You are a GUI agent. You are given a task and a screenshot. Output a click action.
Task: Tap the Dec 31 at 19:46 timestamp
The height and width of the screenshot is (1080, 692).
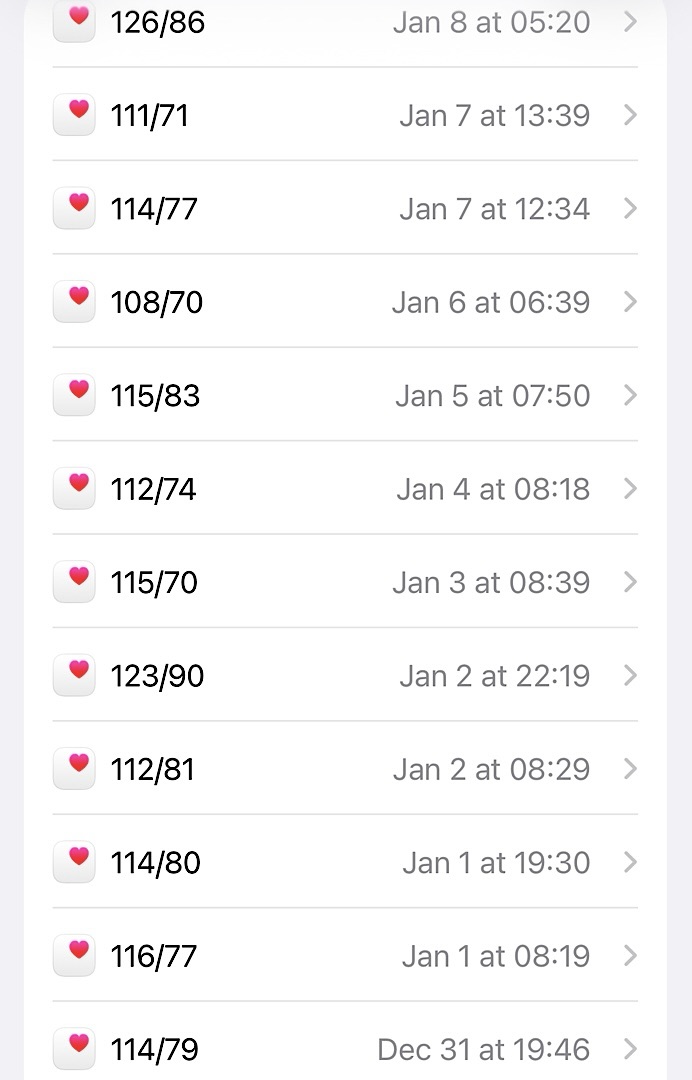483,1049
